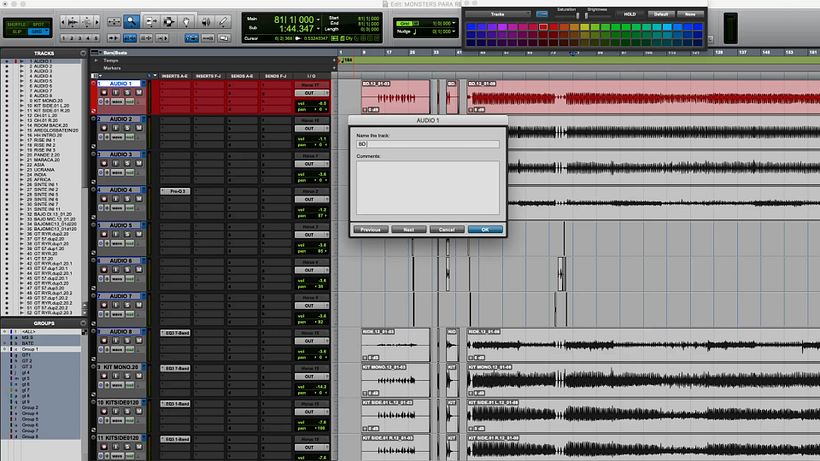Screen dimensions: 820x461
Task: Solo the AUDIO 4 track
Action: [127, 199]
